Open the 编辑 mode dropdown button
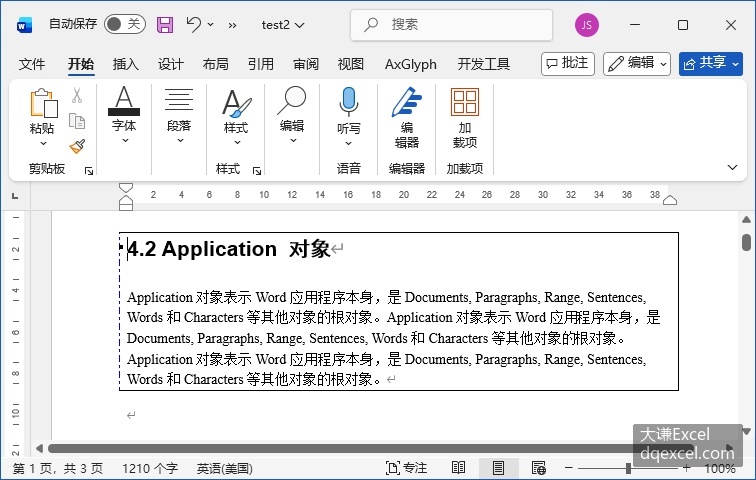 pyautogui.click(x=637, y=64)
